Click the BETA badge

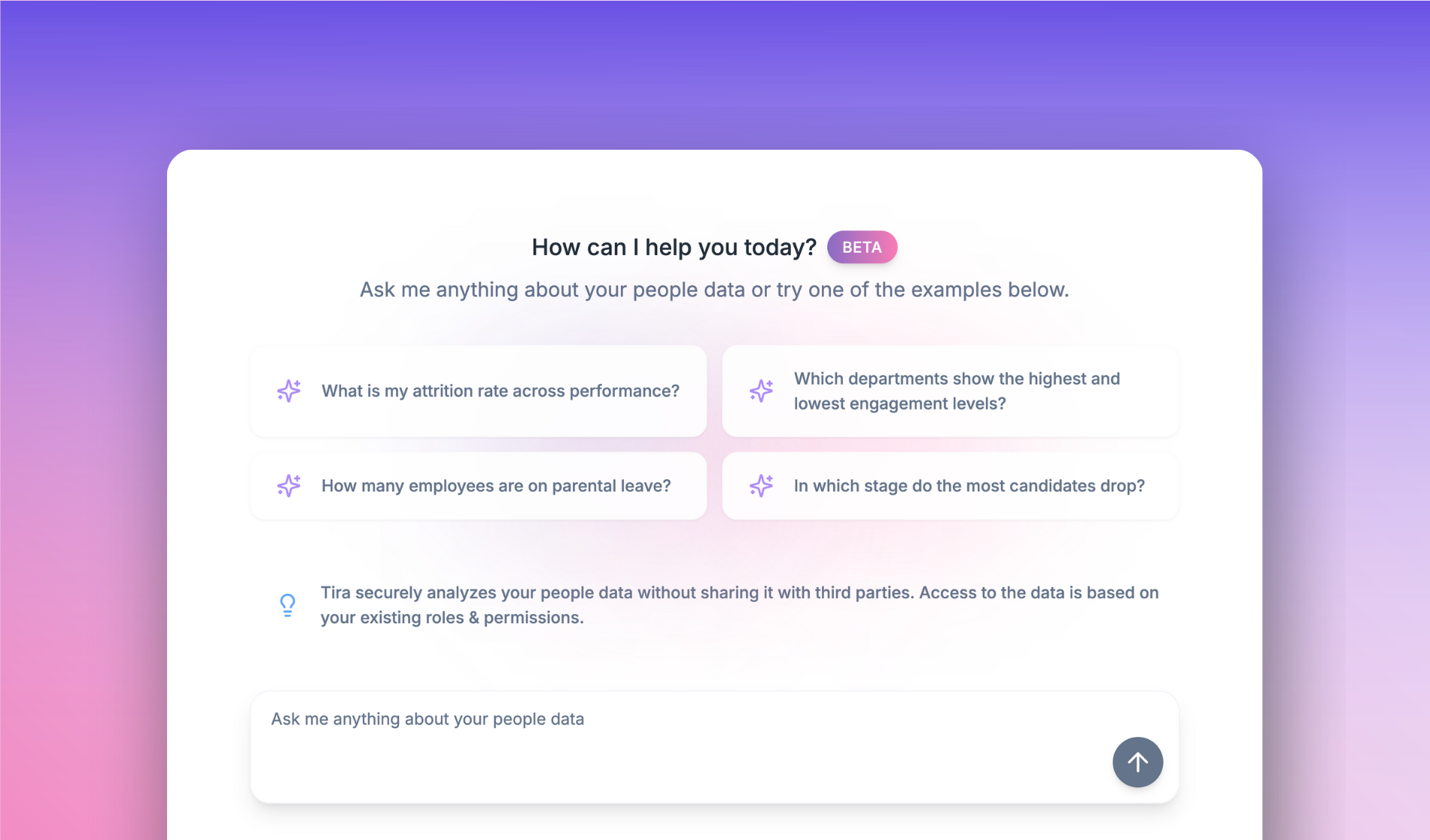862,247
